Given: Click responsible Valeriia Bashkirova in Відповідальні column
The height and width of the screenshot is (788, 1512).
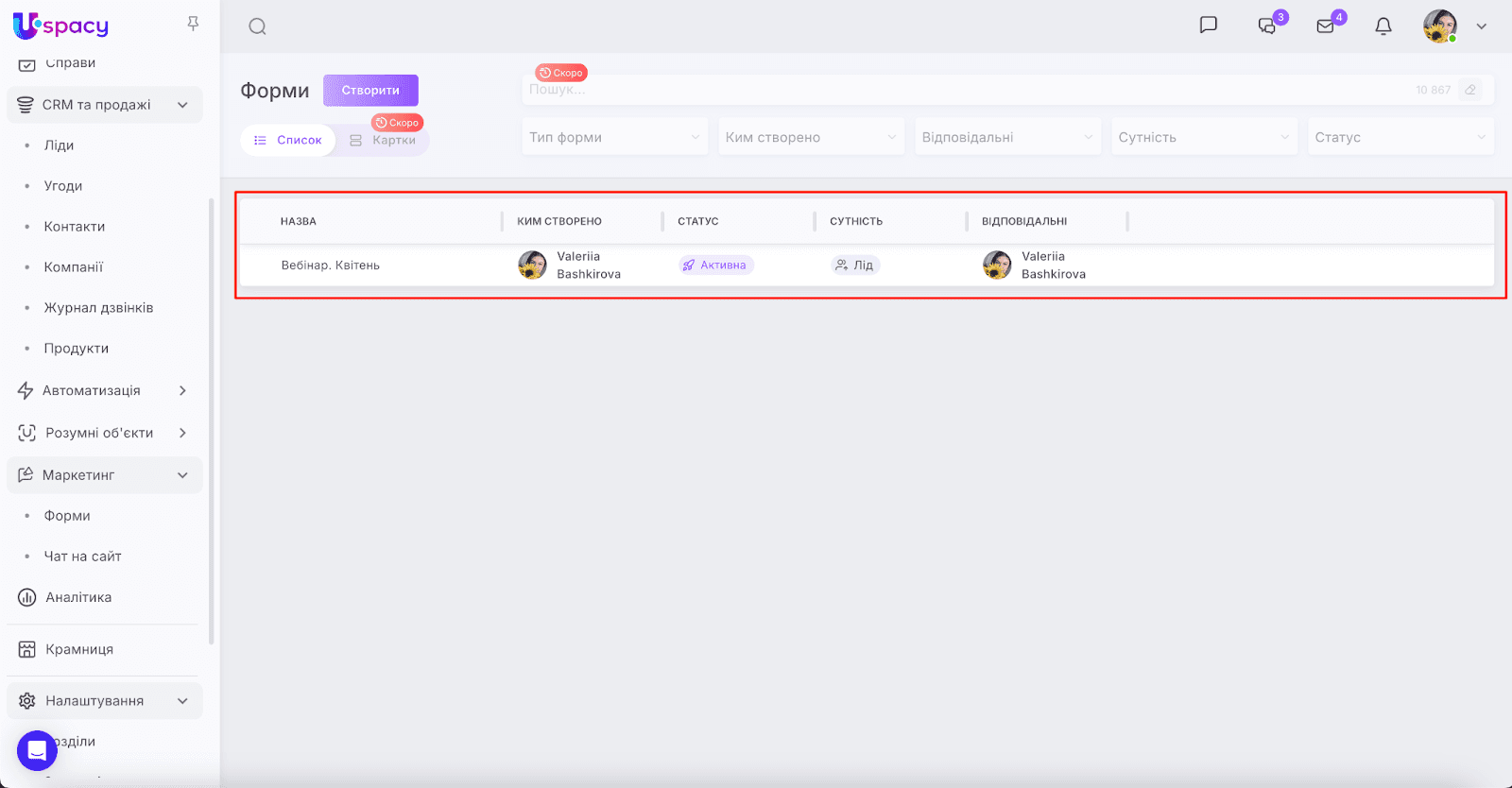Looking at the screenshot, I should (x=1035, y=266).
